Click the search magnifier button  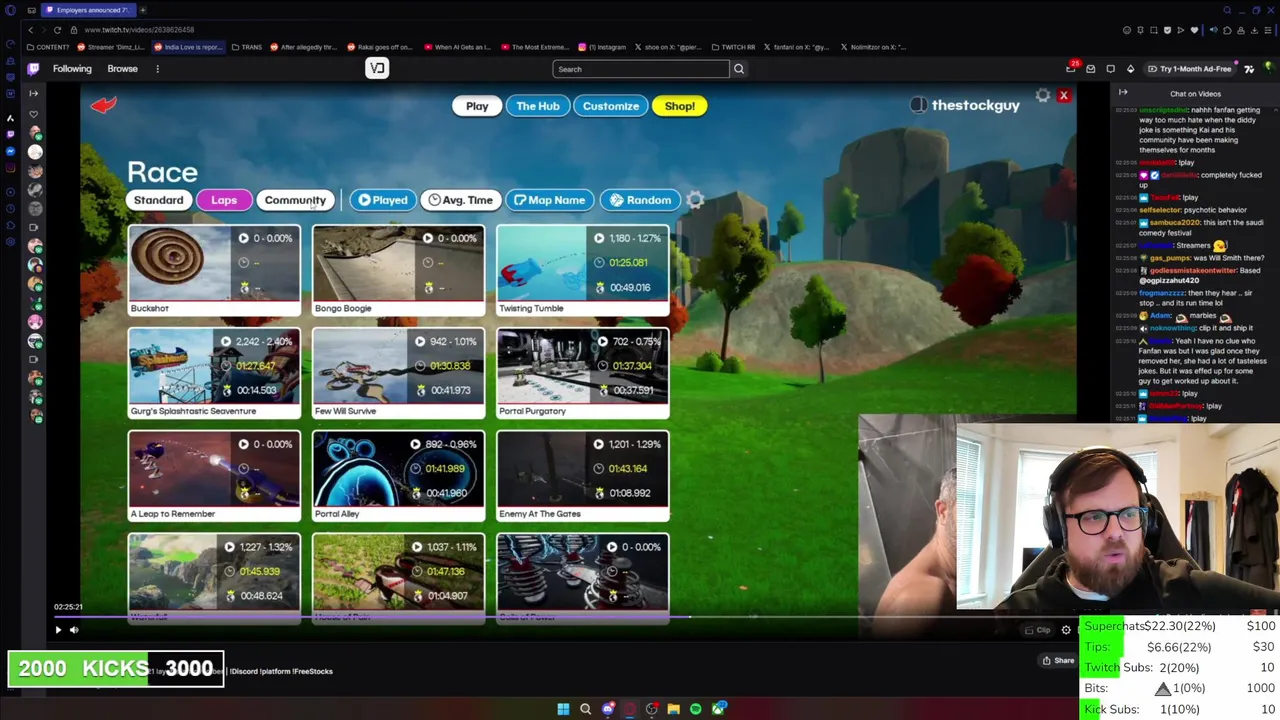pyautogui.click(x=739, y=69)
